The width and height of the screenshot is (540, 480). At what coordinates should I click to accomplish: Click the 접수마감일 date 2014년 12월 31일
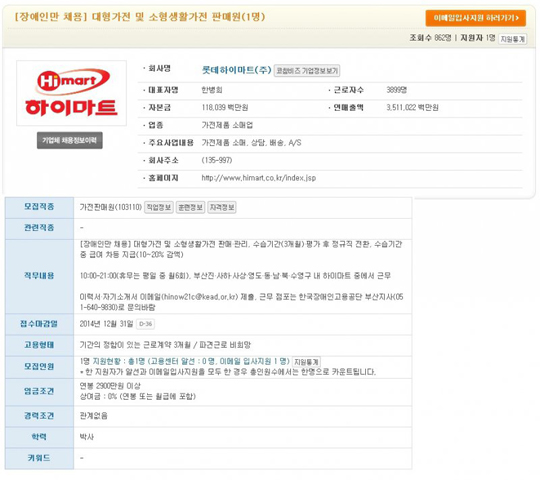click(106, 324)
